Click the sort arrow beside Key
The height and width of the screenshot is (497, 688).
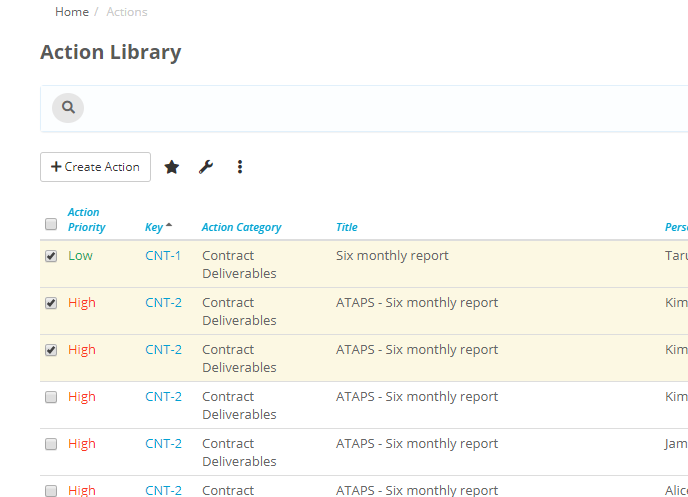[169, 225]
